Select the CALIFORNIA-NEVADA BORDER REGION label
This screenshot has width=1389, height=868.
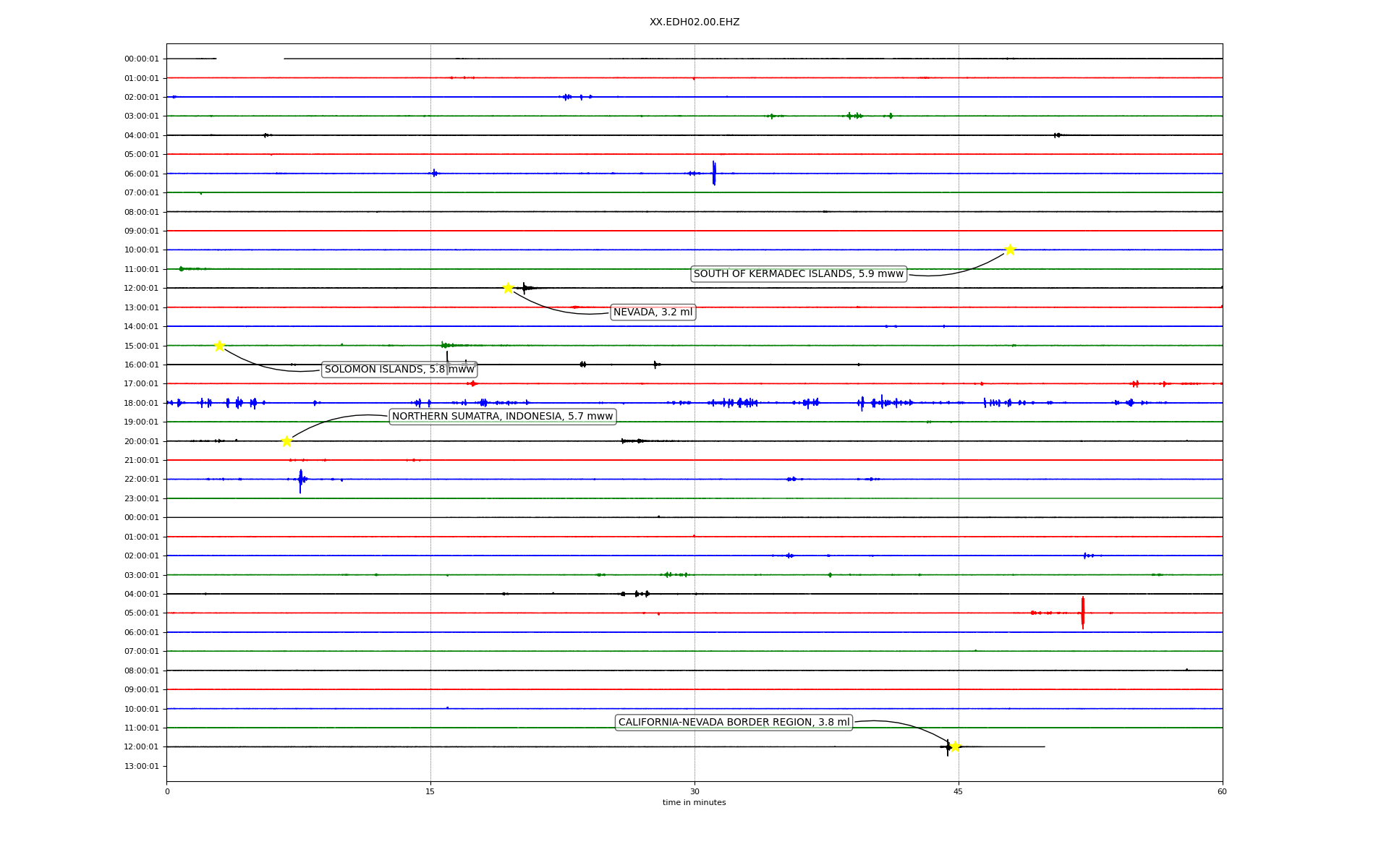pos(734,723)
